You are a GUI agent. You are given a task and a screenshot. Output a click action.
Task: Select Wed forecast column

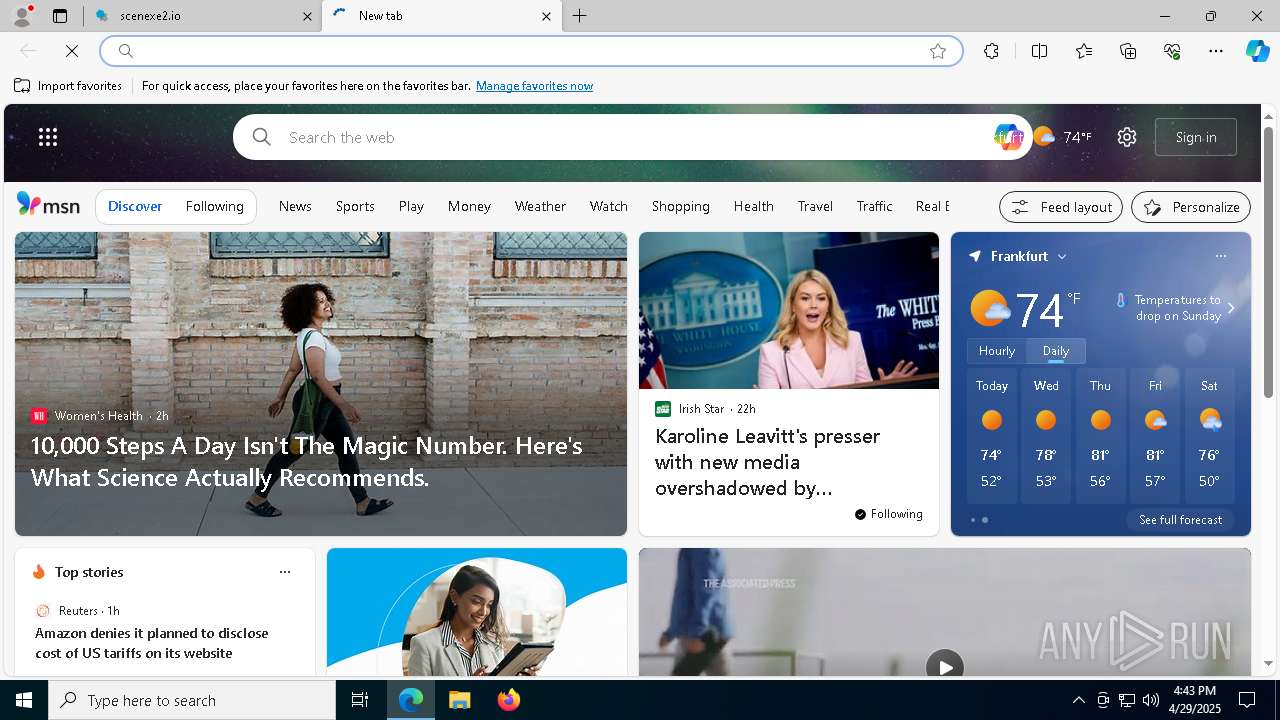pyautogui.click(x=1046, y=436)
